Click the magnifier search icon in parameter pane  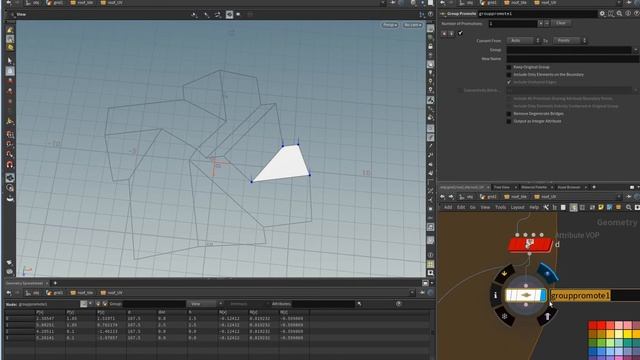pyautogui.click(x=619, y=13)
